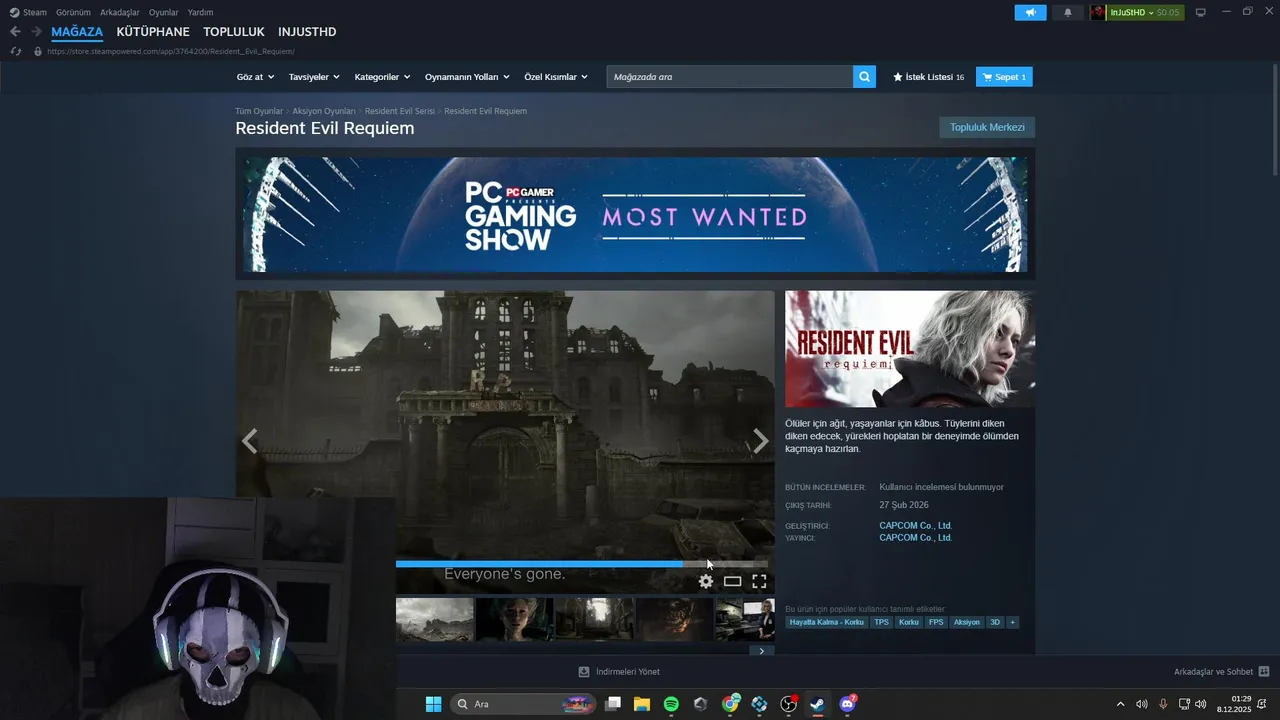The height and width of the screenshot is (720, 1280).
Task: Click the FPS tag
Action: coord(936,622)
